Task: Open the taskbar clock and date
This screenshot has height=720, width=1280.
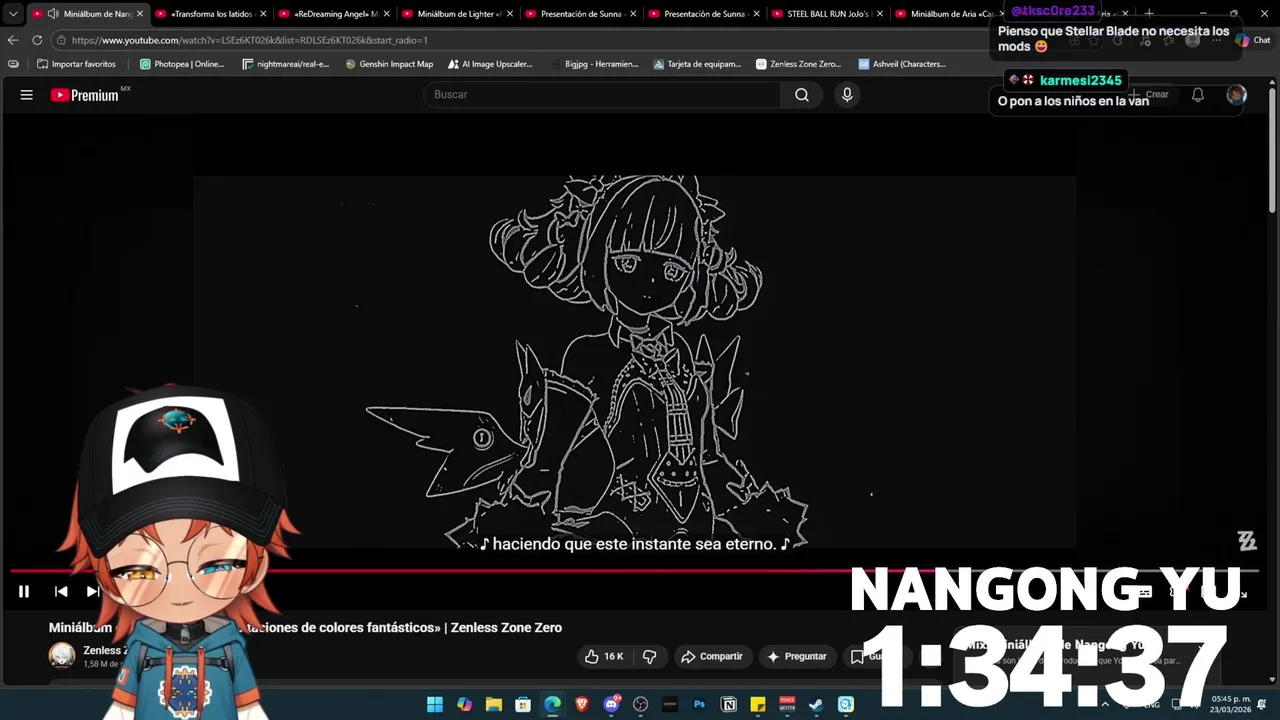Action: pyautogui.click(x=1231, y=704)
